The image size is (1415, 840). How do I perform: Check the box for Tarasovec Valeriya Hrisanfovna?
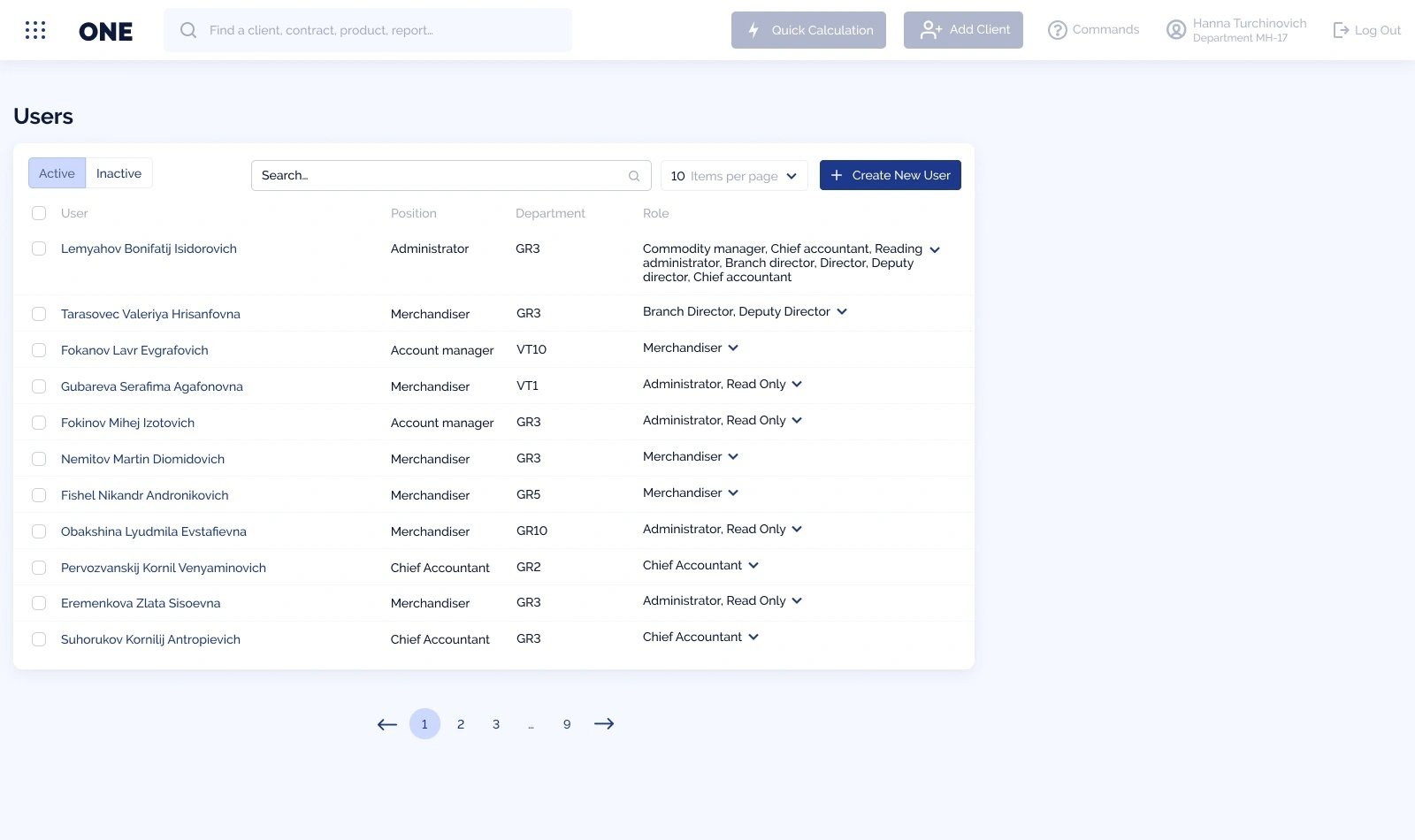tap(39, 314)
